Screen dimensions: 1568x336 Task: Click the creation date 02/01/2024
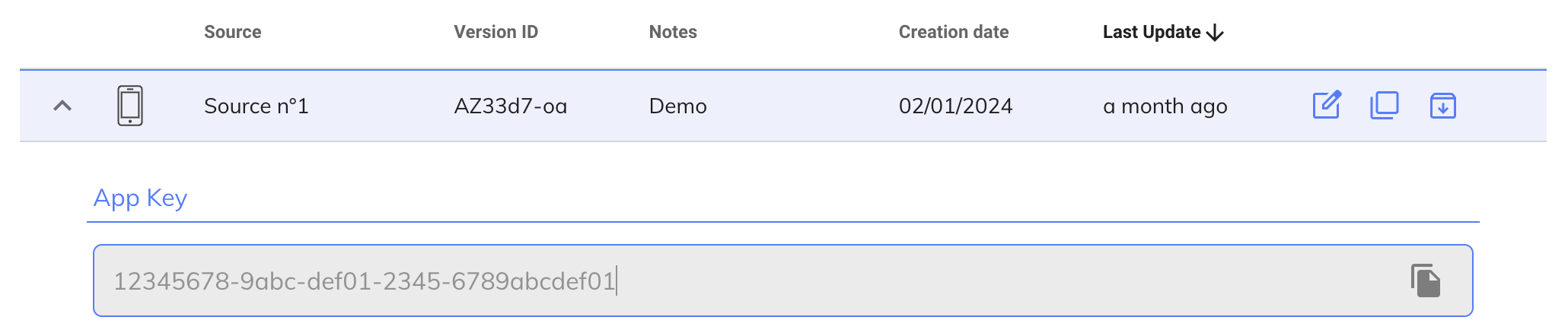pos(955,106)
